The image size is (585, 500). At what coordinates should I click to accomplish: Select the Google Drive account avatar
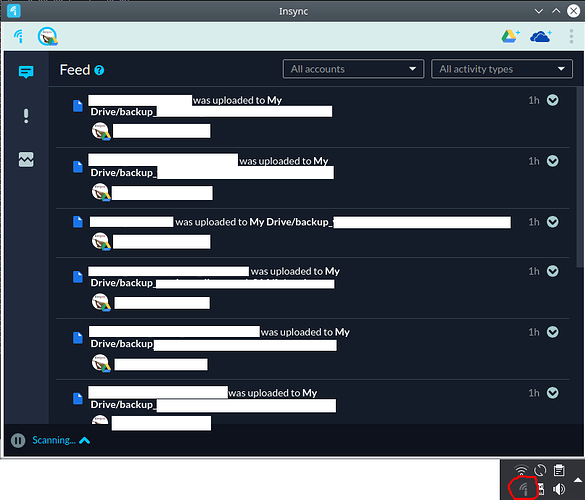tap(47, 36)
